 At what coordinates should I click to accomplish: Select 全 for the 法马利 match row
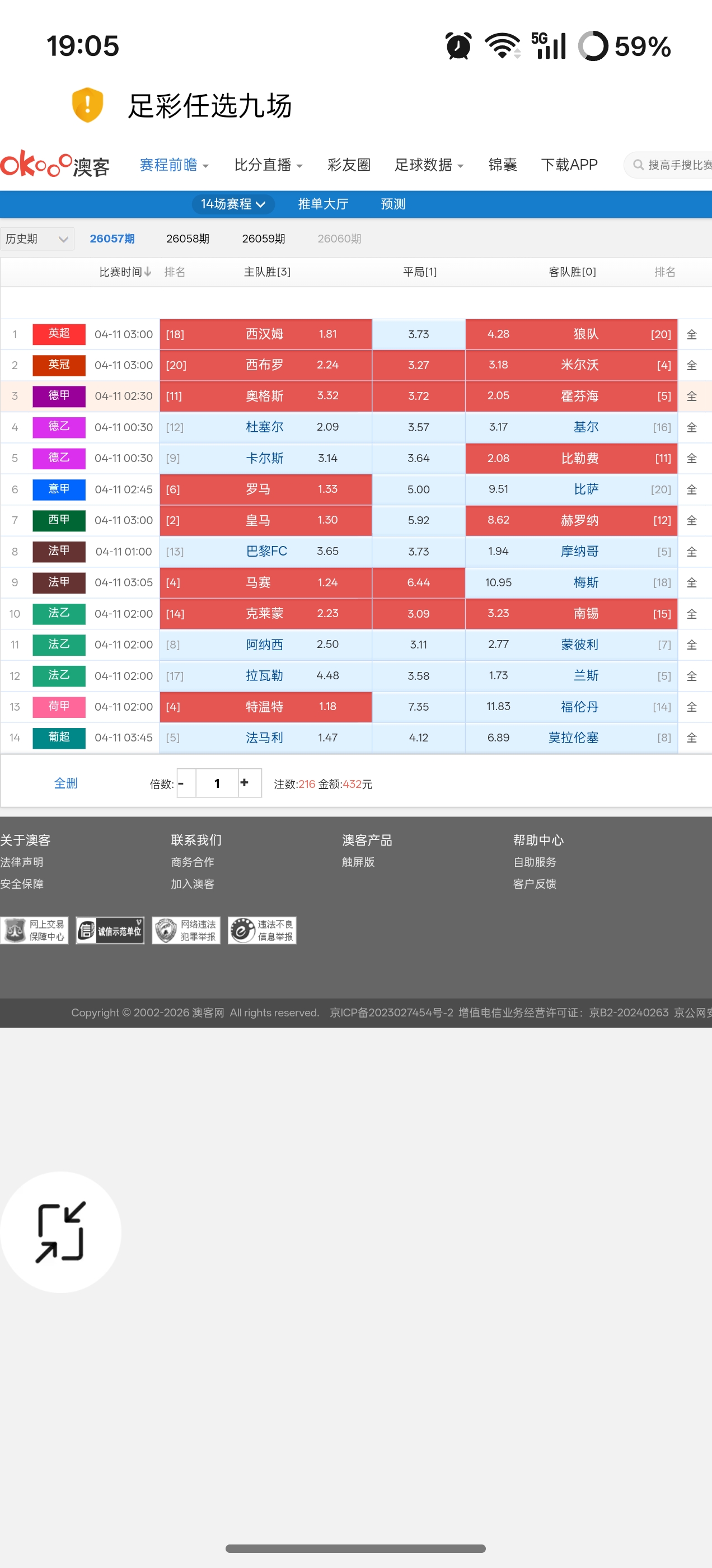(692, 738)
